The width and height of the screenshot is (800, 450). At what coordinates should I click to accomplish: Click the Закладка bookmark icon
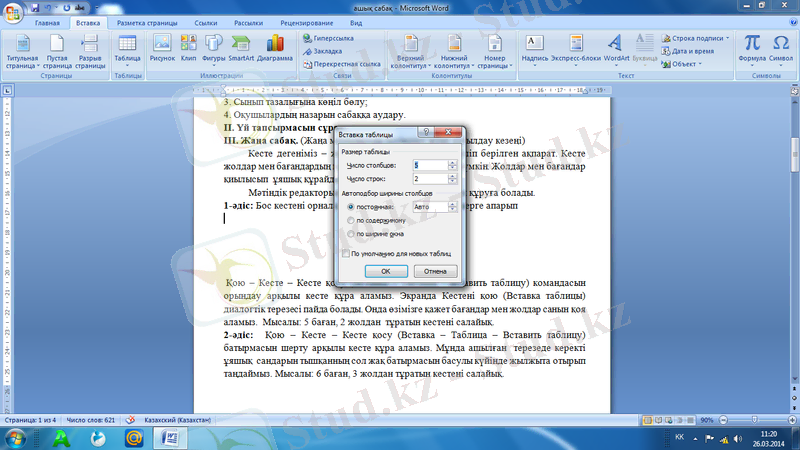point(326,50)
